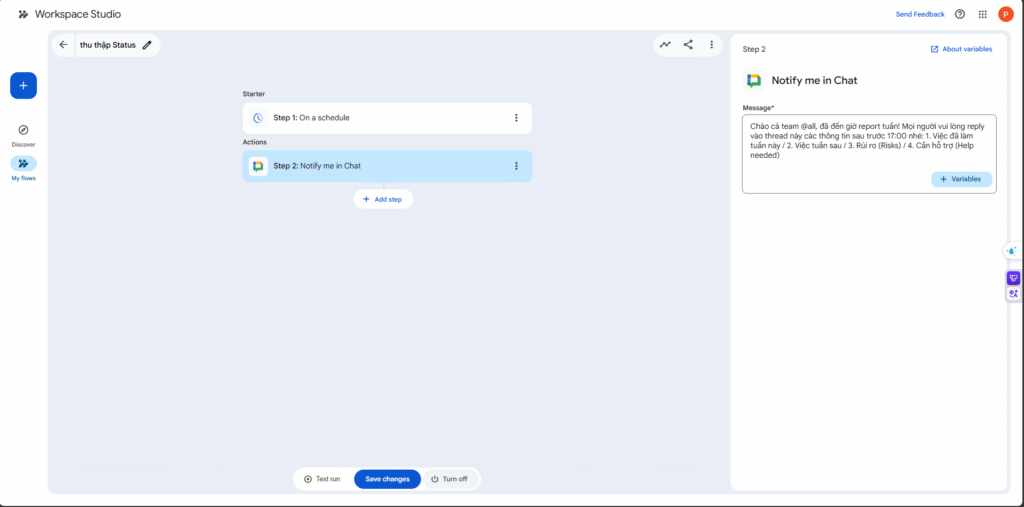Click the blue plus create button
The image size is (1024, 507).
23,86
